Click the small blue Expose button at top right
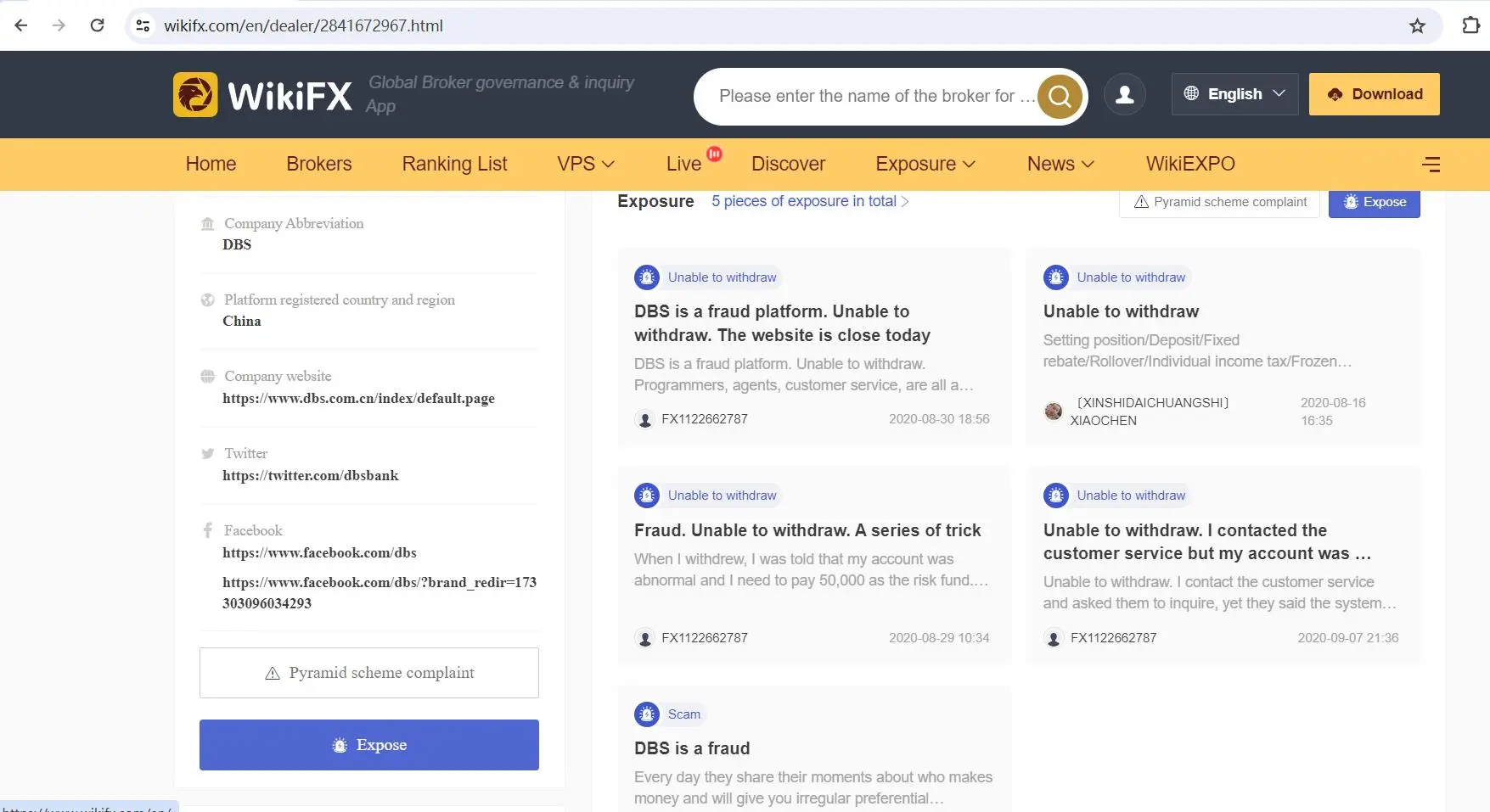Image resolution: width=1490 pixels, height=812 pixels. pos(1374,203)
